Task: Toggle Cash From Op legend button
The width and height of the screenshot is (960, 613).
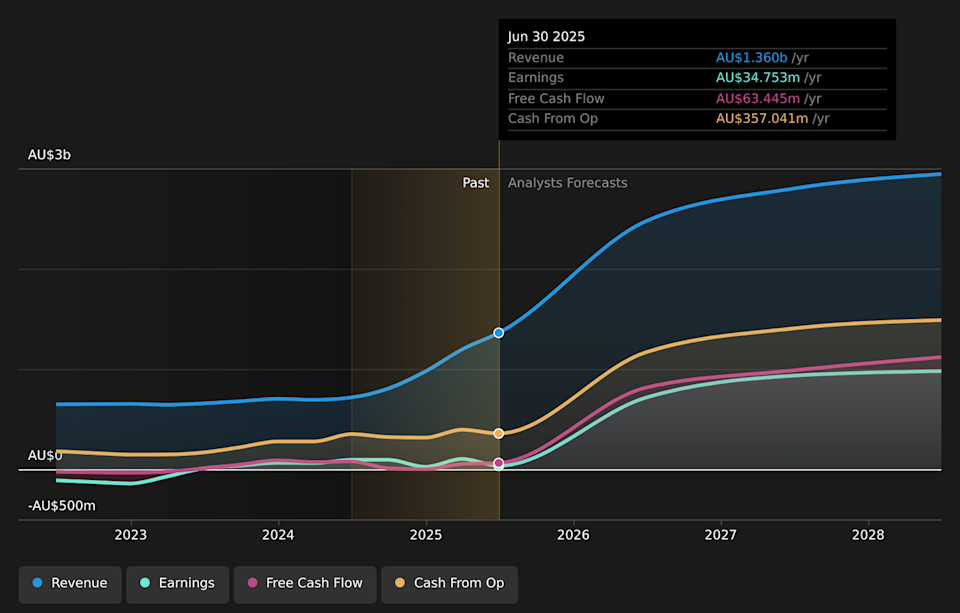Action: (x=449, y=583)
